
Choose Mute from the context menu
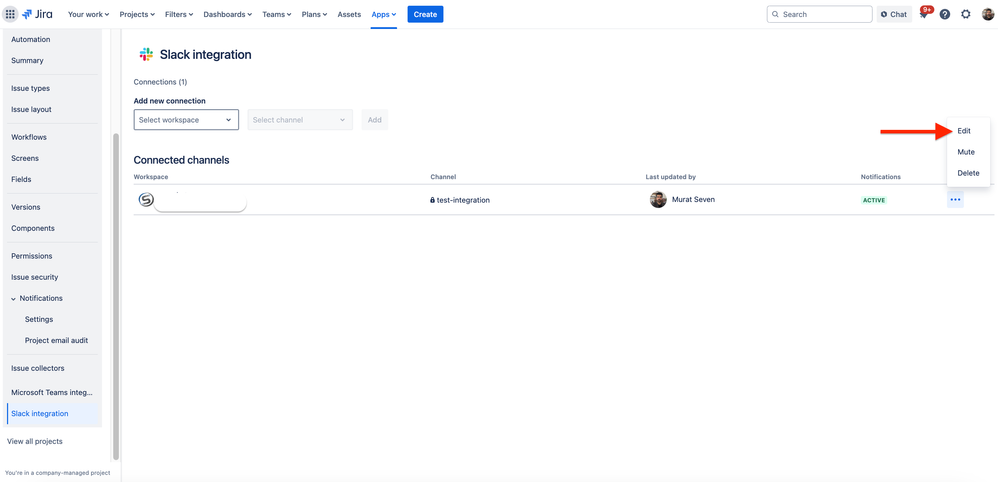pyautogui.click(x=968, y=152)
